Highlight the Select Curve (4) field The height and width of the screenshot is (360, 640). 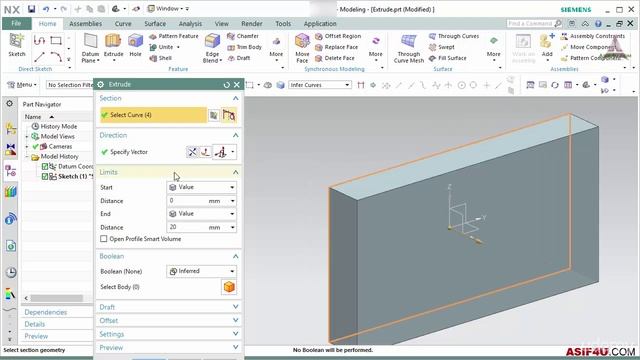coord(153,115)
